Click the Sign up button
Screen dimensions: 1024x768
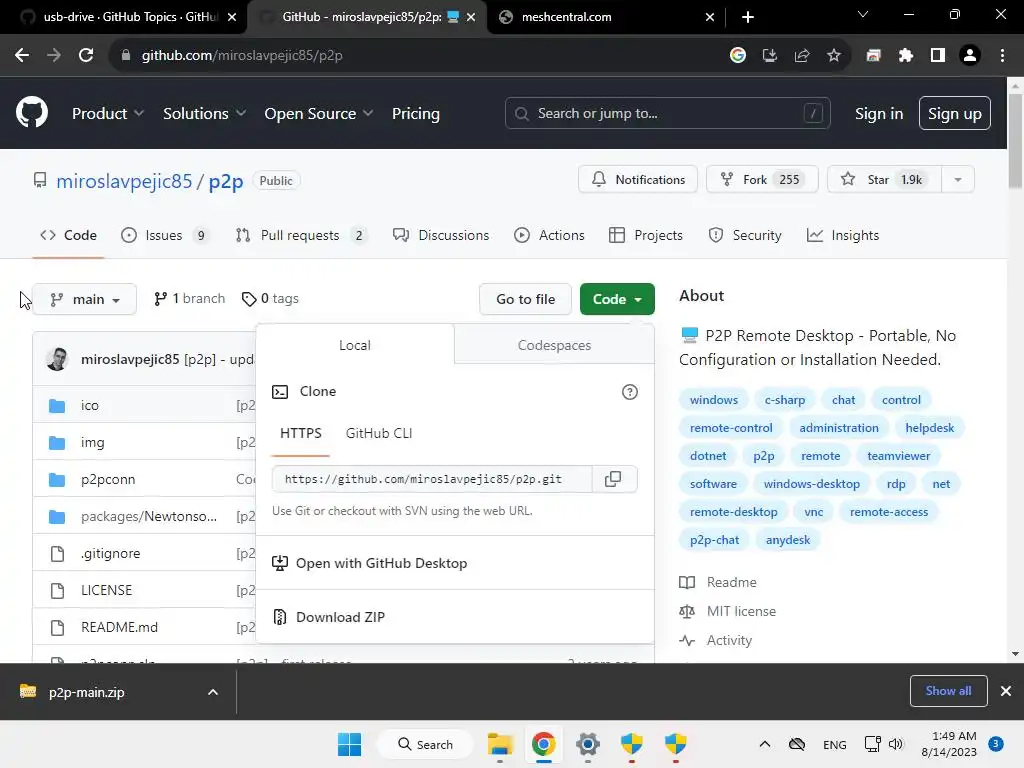point(955,114)
